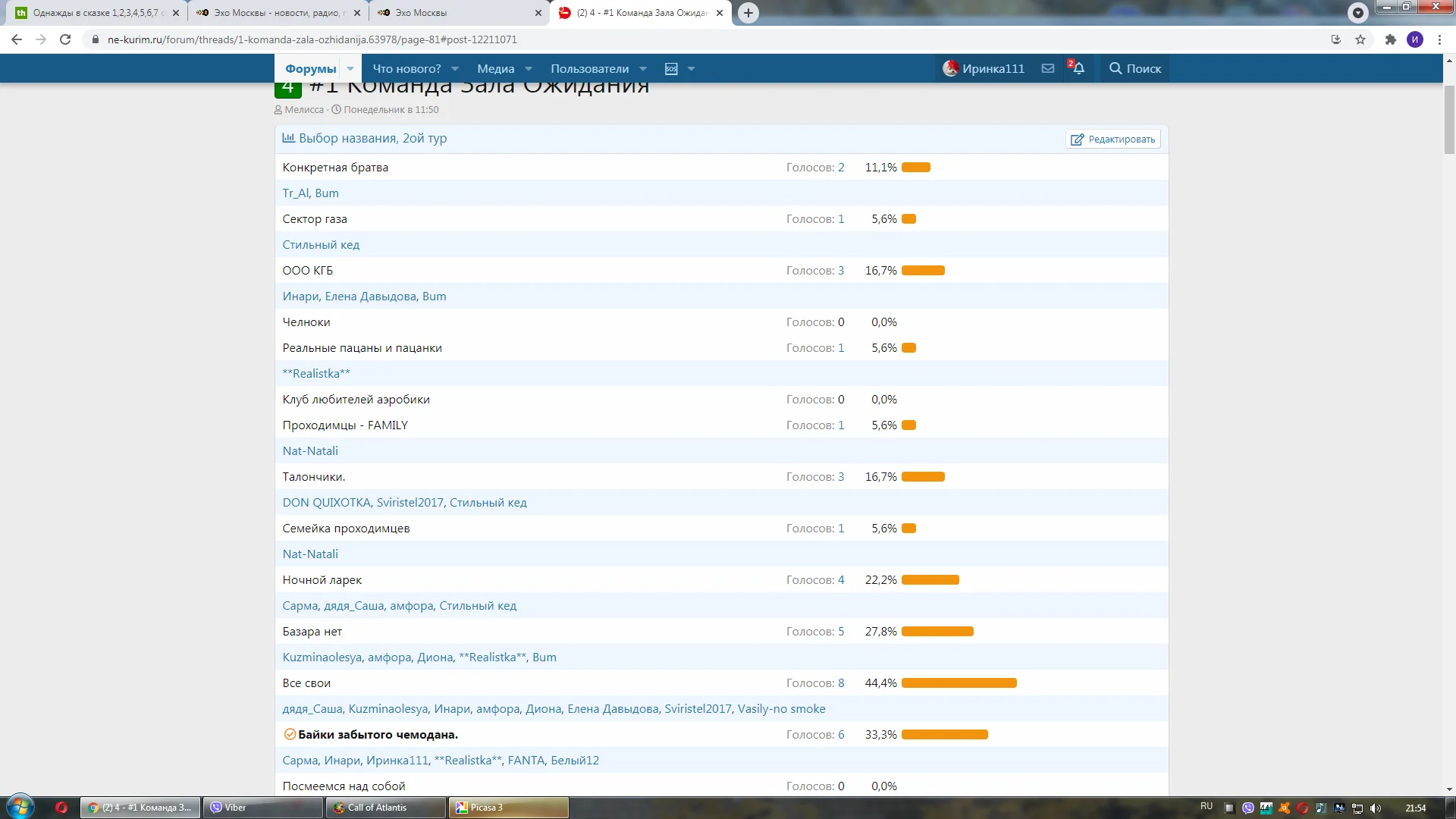Open a new browser tab
Viewport: 1456px width, 819px height.
(x=748, y=13)
